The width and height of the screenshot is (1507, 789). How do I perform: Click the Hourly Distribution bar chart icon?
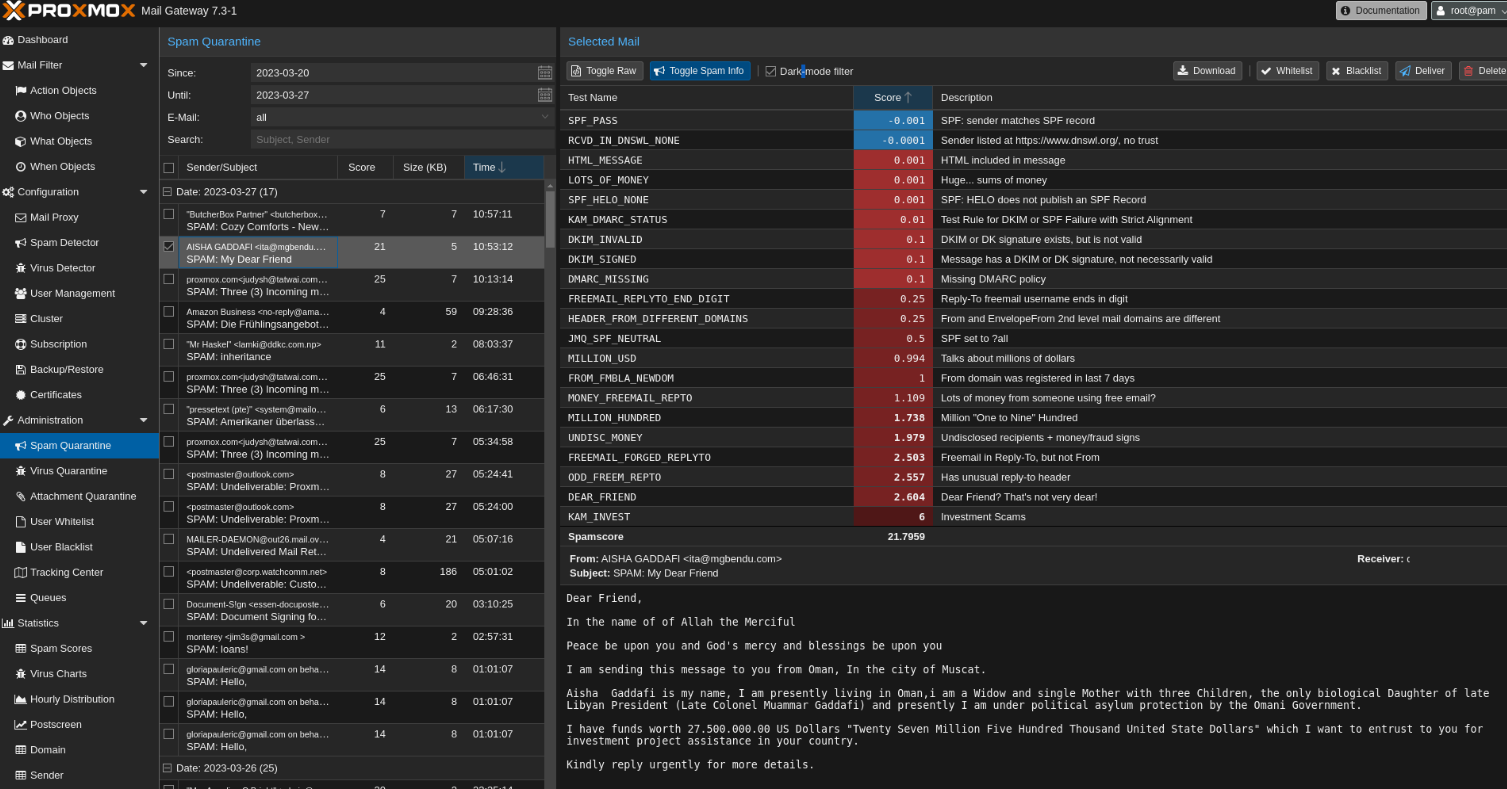pos(21,699)
